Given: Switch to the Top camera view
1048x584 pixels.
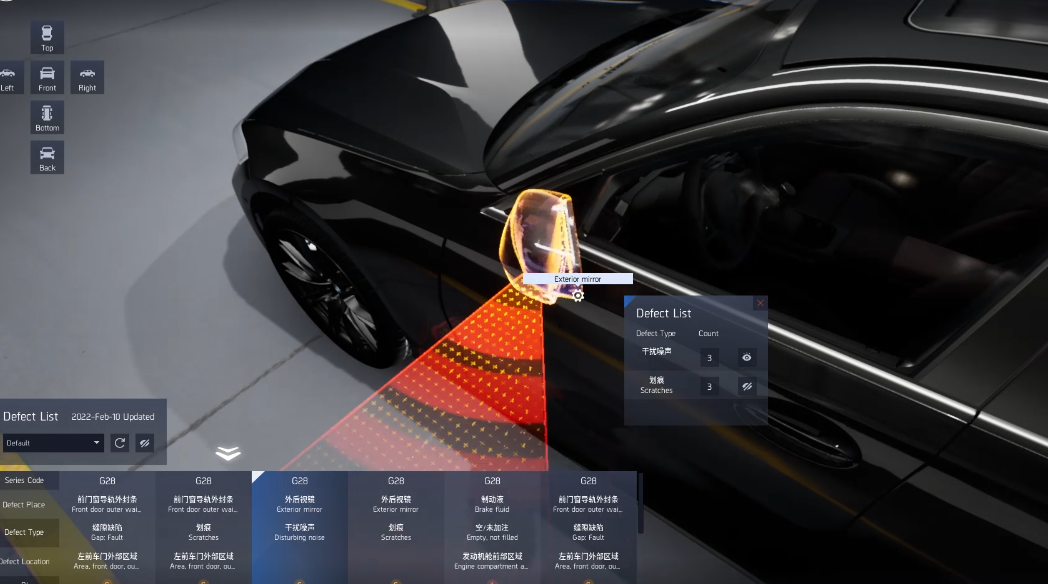Looking at the screenshot, I should pyautogui.click(x=47, y=37).
